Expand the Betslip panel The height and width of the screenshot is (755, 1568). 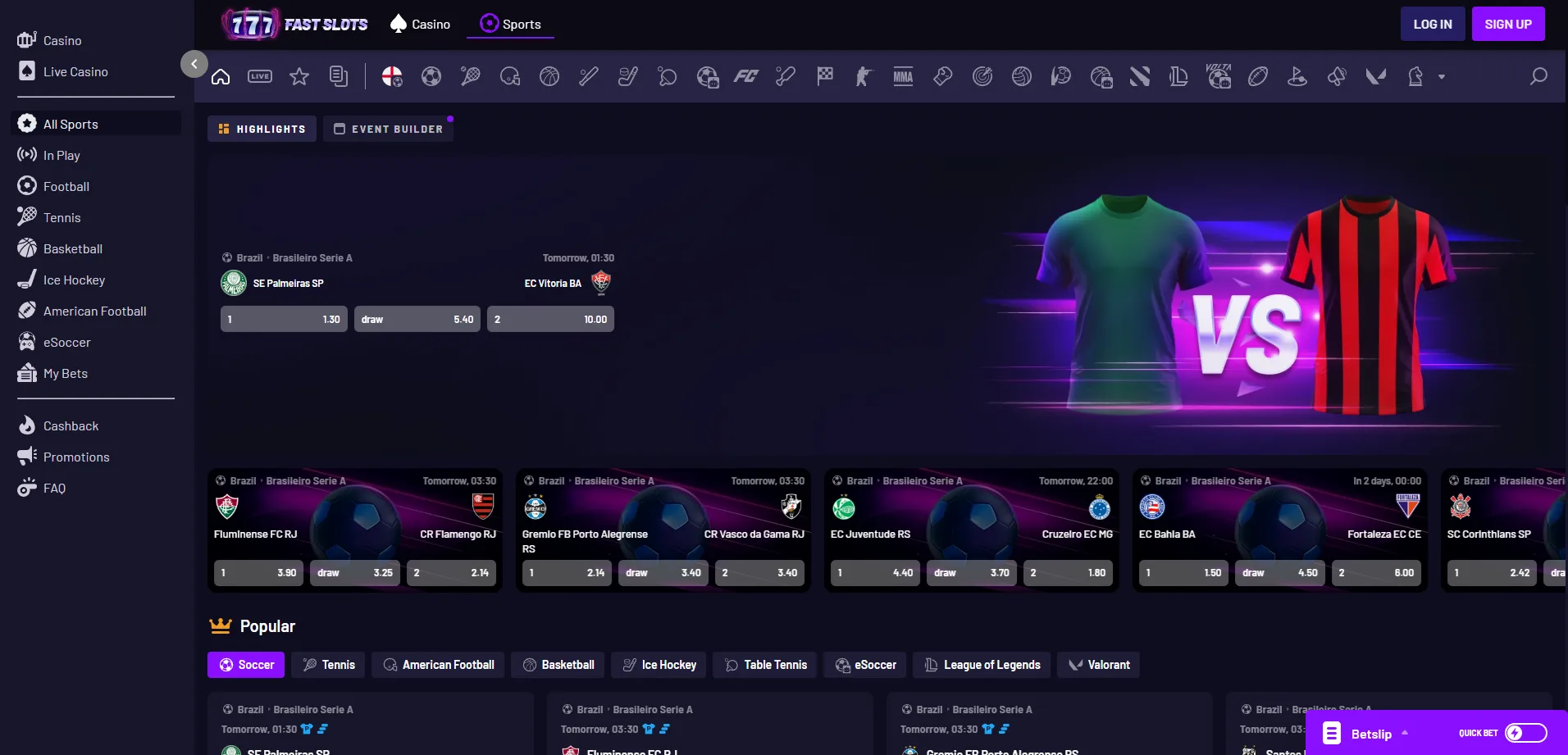[x=1371, y=734]
